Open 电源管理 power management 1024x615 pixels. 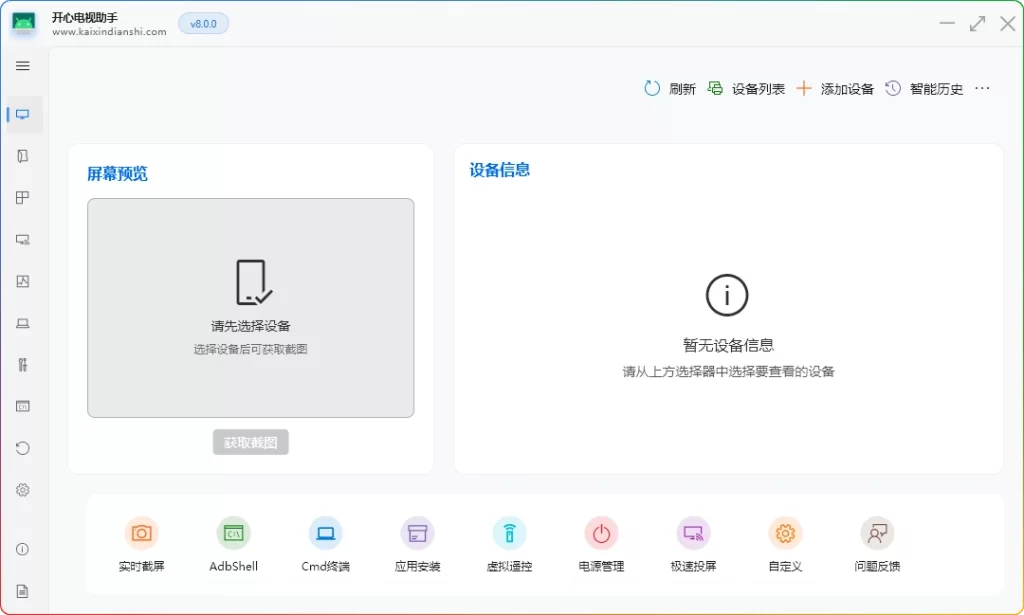(x=601, y=534)
